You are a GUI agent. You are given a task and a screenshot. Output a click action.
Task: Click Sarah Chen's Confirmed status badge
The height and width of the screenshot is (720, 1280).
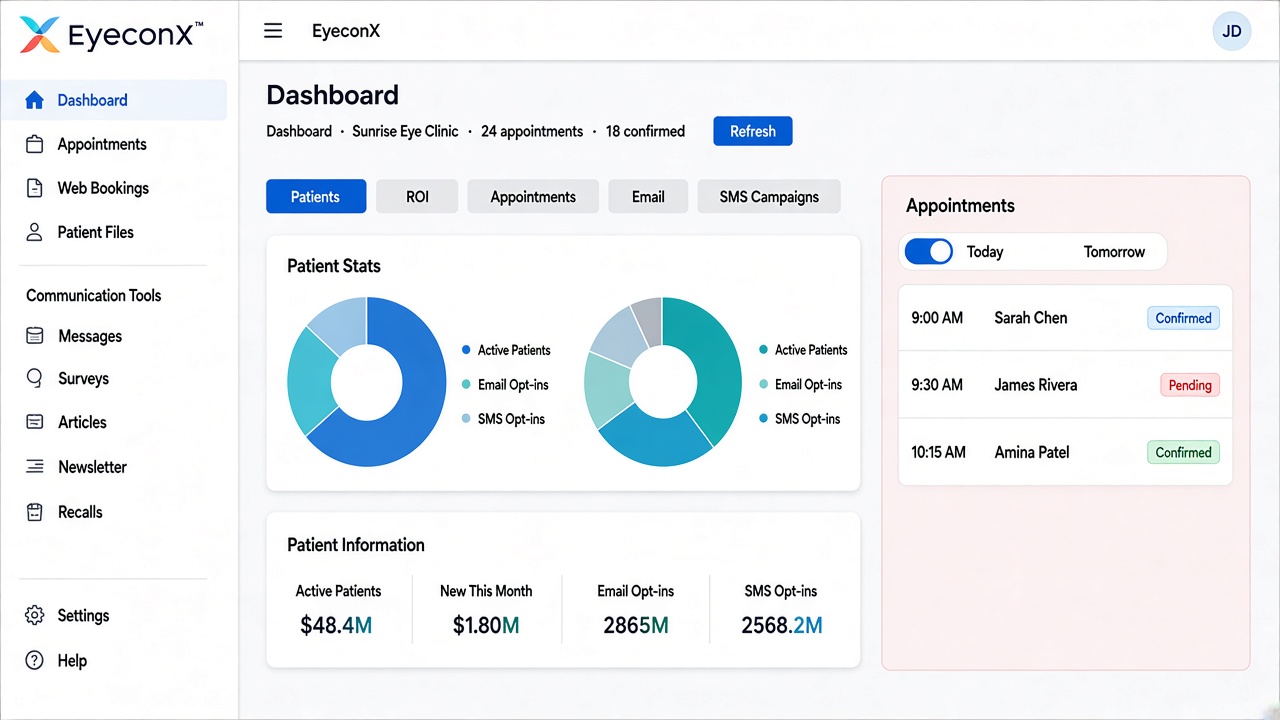(1183, 318)
